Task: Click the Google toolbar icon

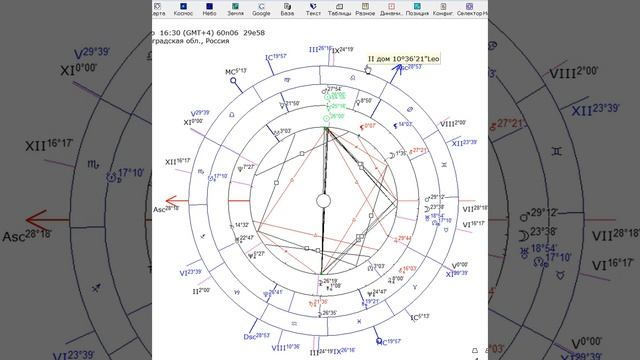Action: point(261,9)
